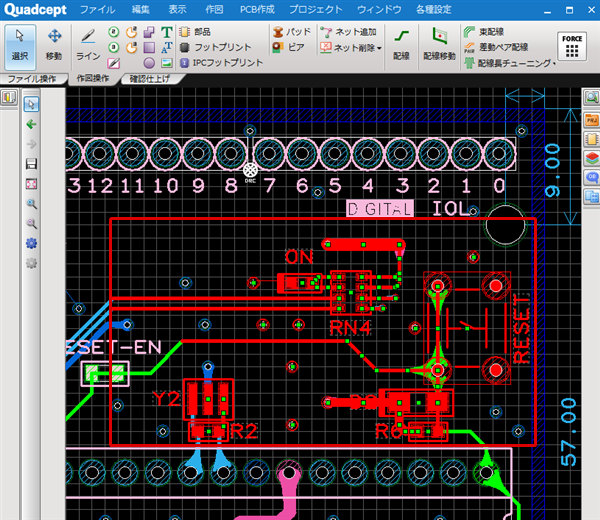This screenshot has height=520, width=600.
Task: Undo with the green back arrow
Action: (31, 124)
